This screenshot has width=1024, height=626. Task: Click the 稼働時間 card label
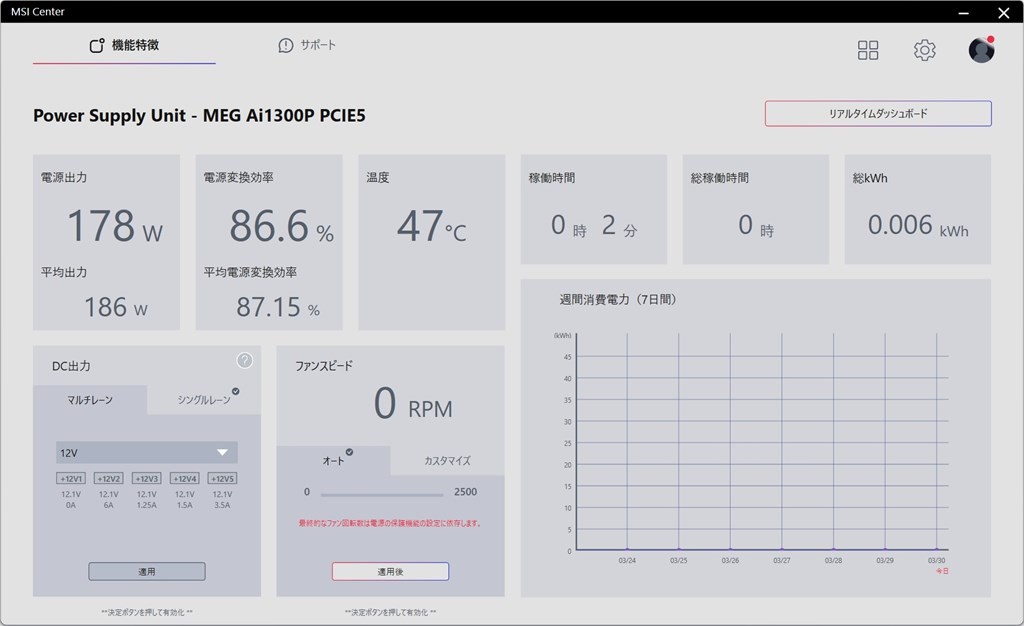pyautogui.click(x=552, y=178)
